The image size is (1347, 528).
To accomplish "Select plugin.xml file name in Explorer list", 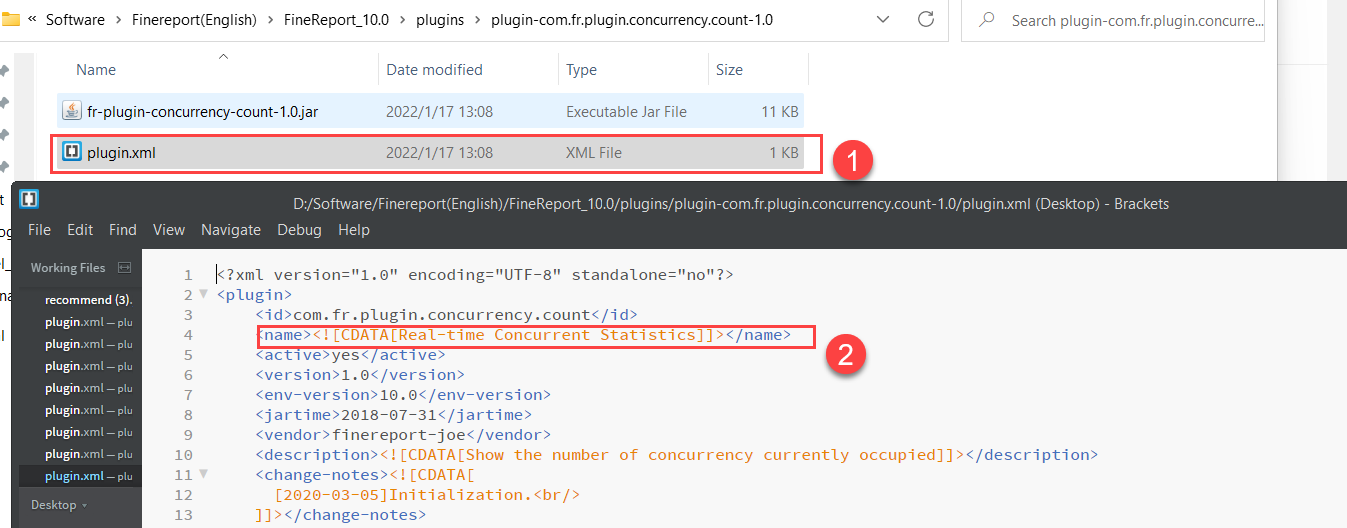I will [x=122, y=153].
